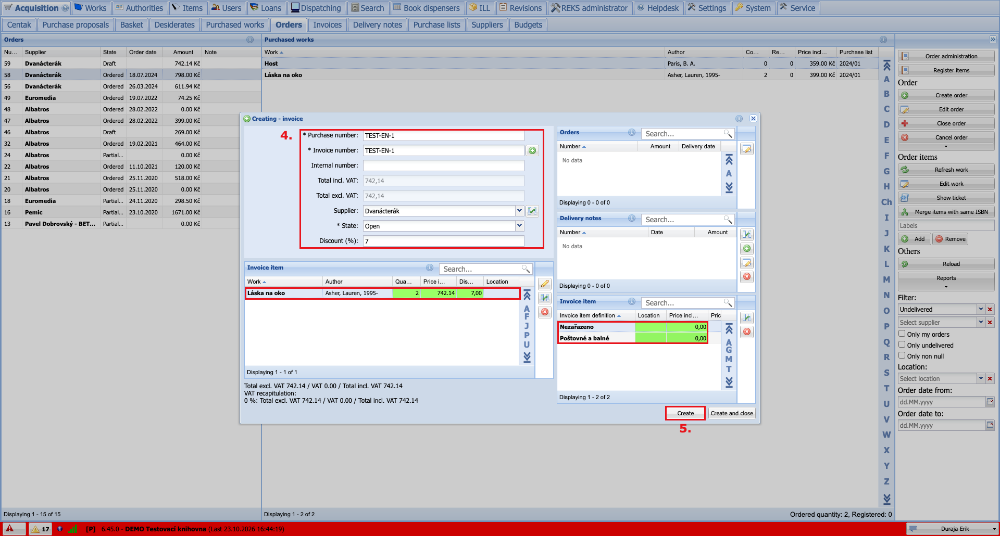
Task: Click red delete icon beside left Invoice item grid
Action: point(544,312)
